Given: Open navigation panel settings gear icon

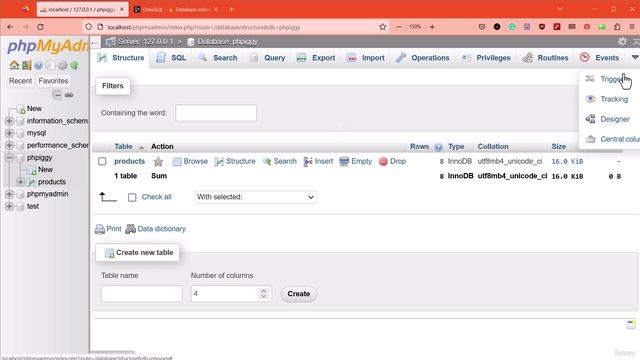Looking at the screenshot, I should 62,65.
